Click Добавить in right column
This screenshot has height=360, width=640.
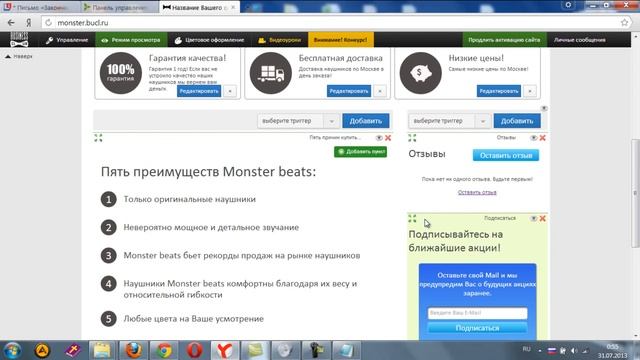[517, 121]
